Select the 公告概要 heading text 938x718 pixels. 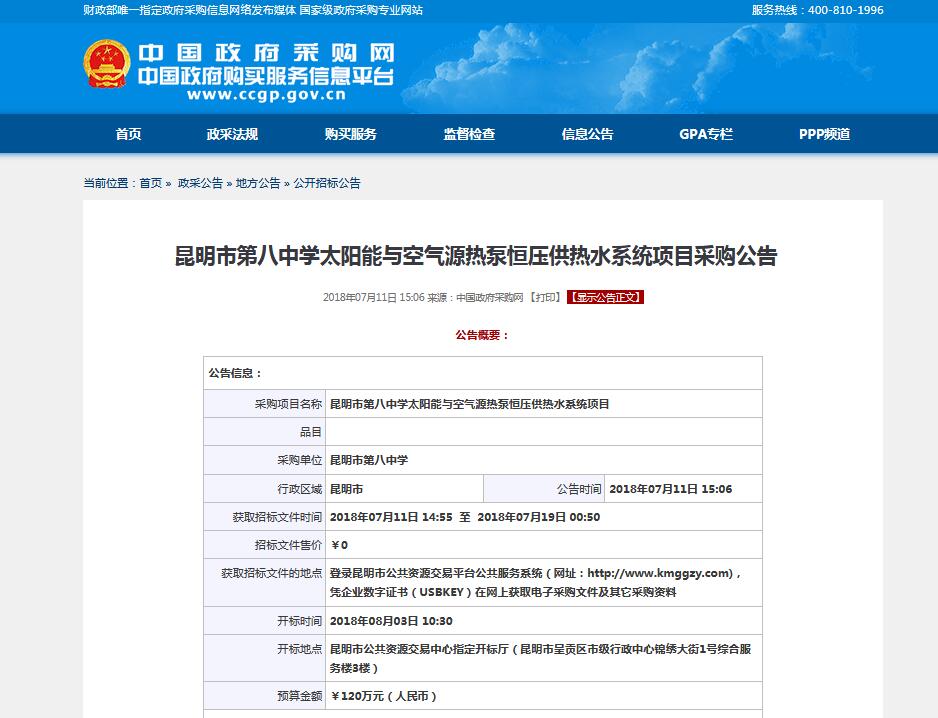[482, 335]
